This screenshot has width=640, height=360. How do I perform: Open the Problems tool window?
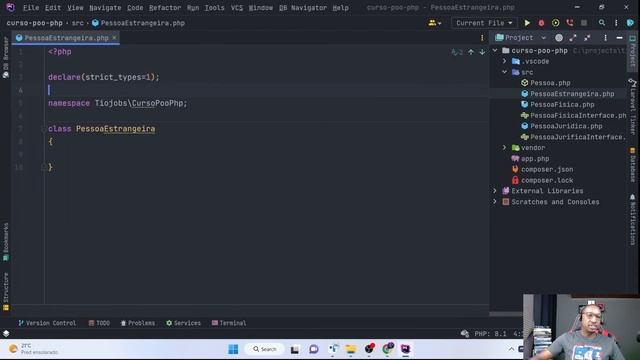coord(138,323)
